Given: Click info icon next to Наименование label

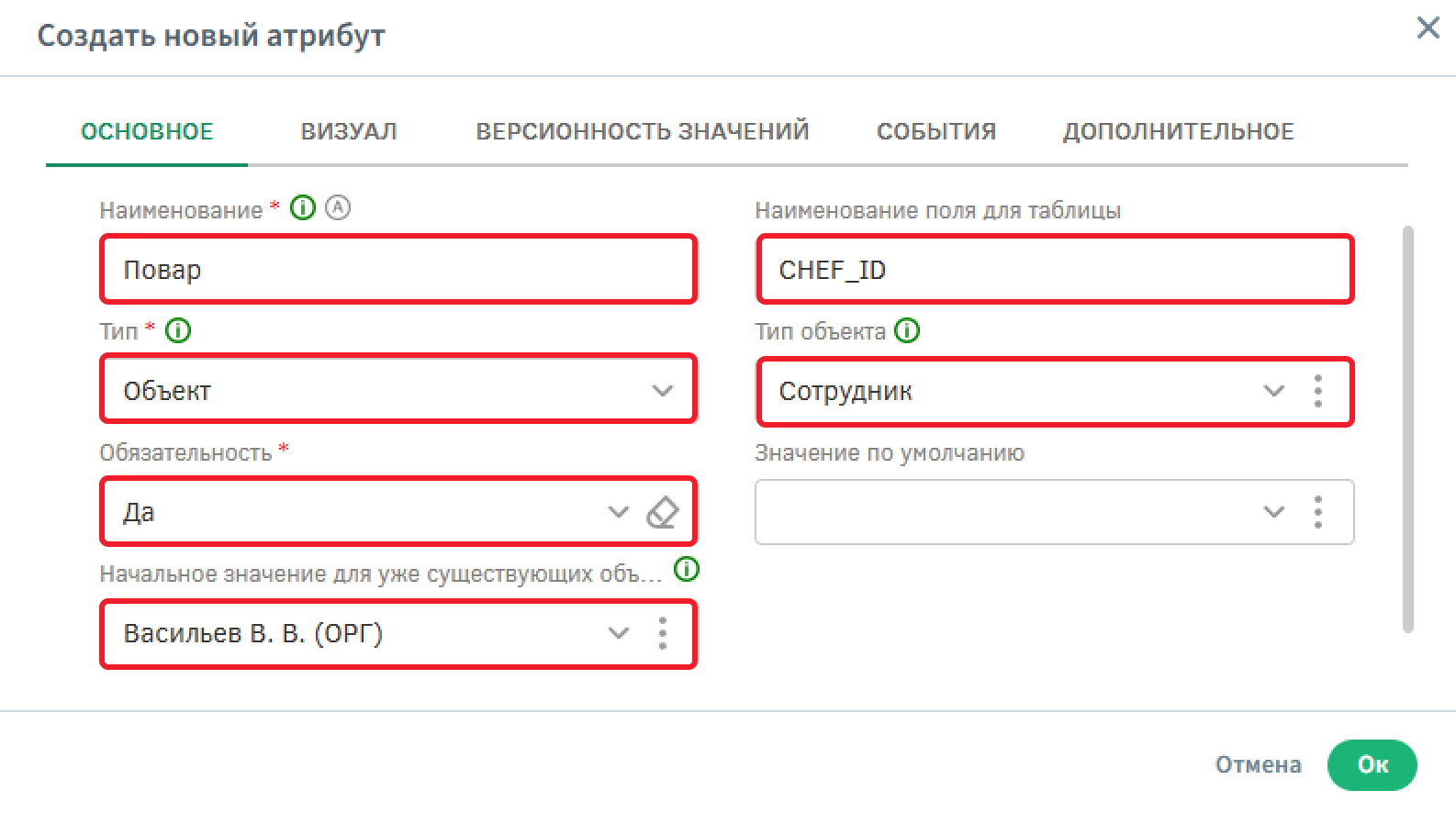Looking at the screenshot, I should pos(303,208).
